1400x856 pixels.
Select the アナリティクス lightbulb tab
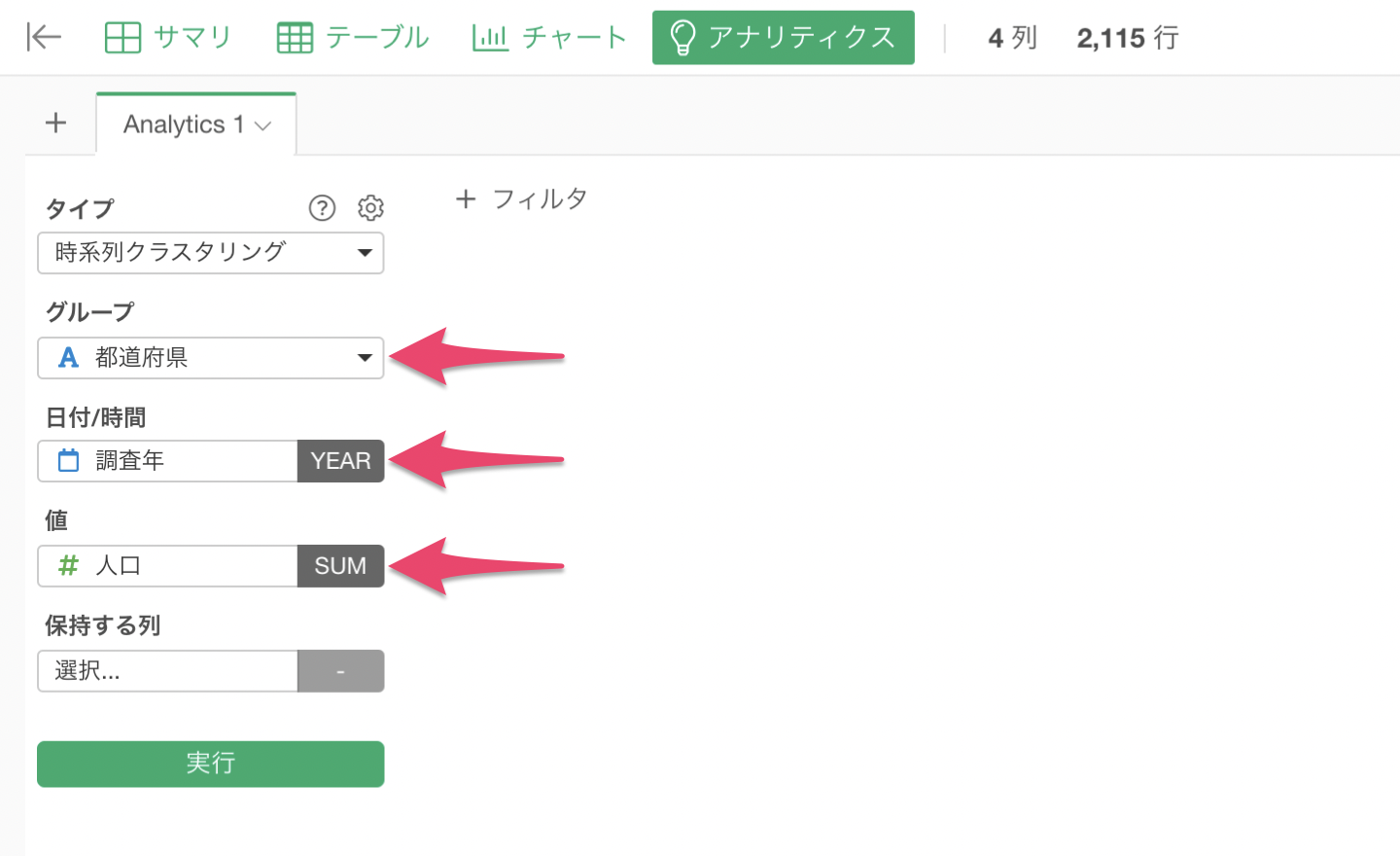point(783,38)
